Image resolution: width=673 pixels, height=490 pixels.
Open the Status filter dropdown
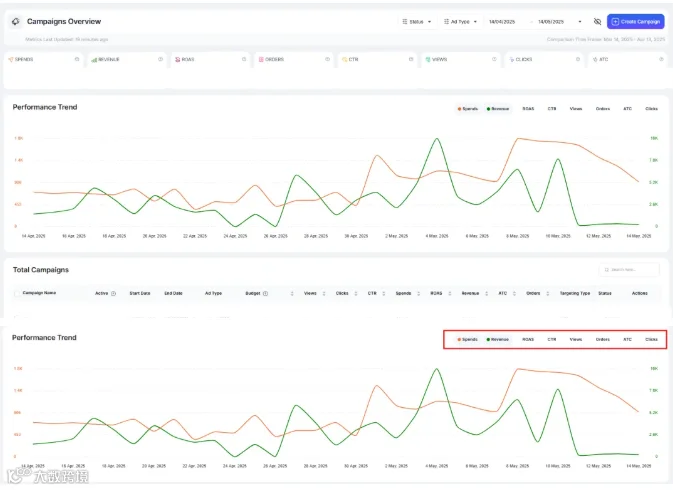point(417,21)
